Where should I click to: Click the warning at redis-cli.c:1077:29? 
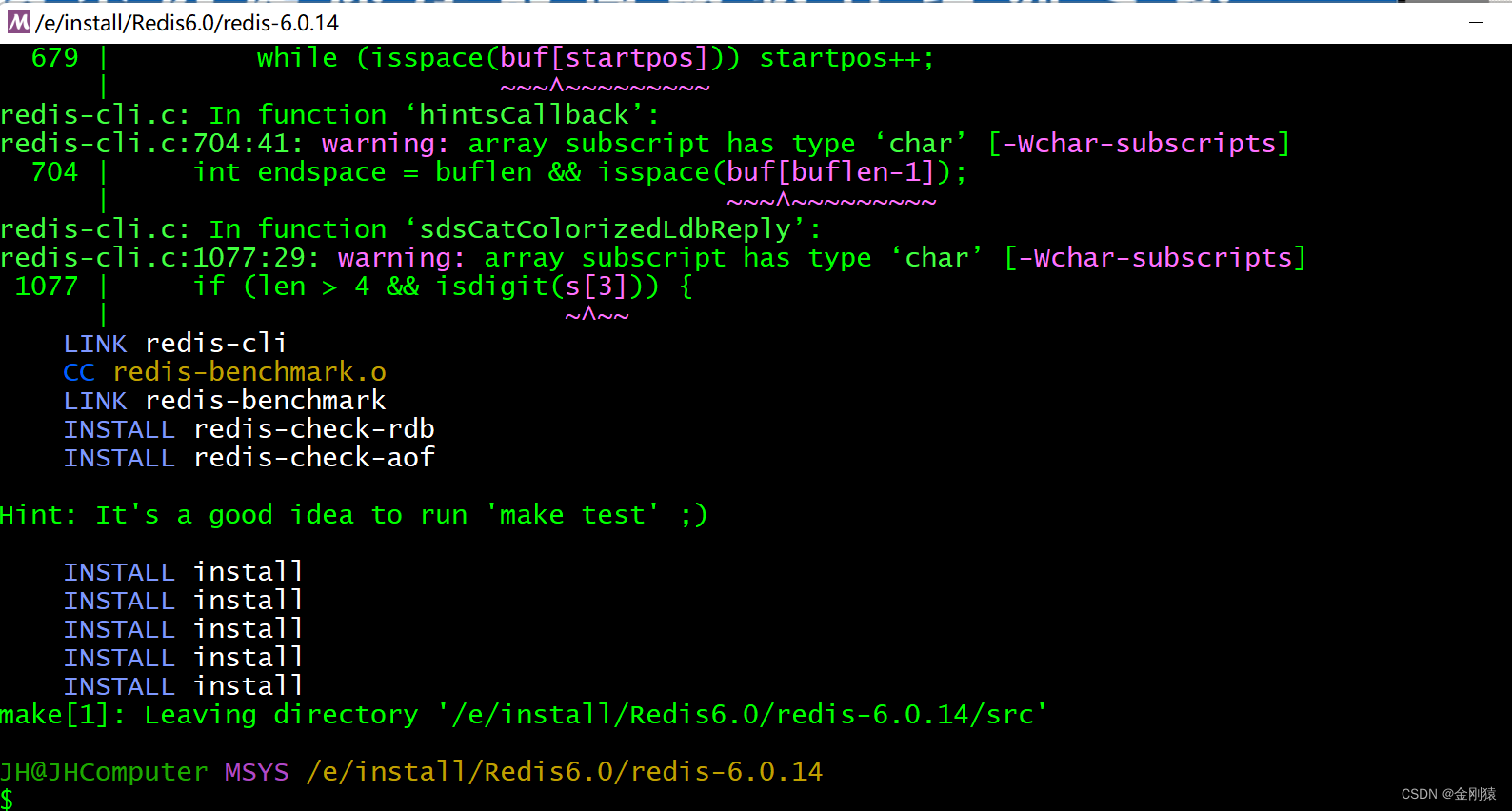653,258
